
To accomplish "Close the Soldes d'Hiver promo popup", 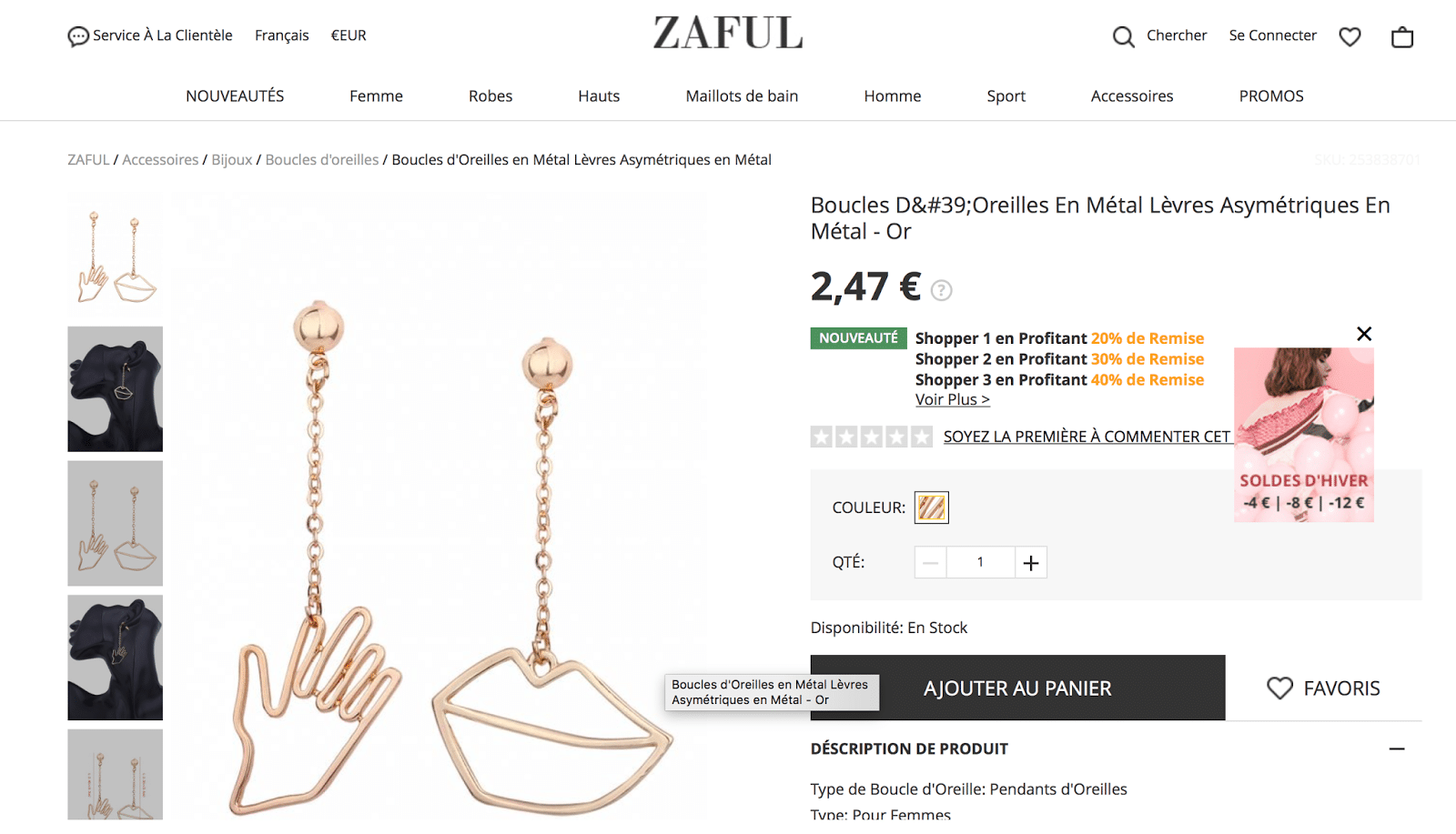I will click(1364, 334).
